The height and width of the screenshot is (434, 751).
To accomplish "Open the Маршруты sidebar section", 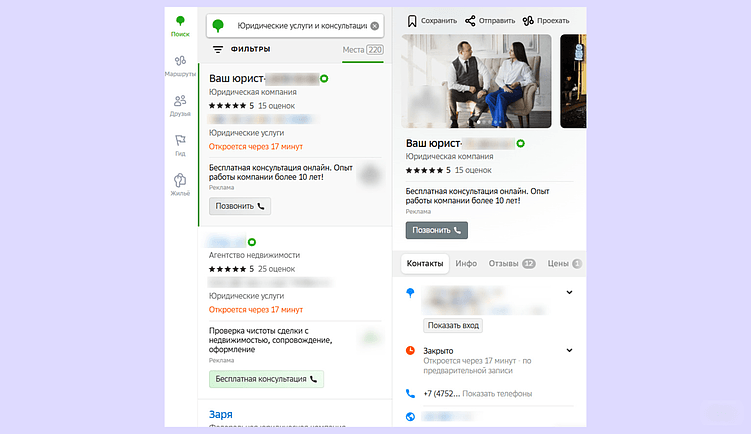I will click(x=180, y=66).
